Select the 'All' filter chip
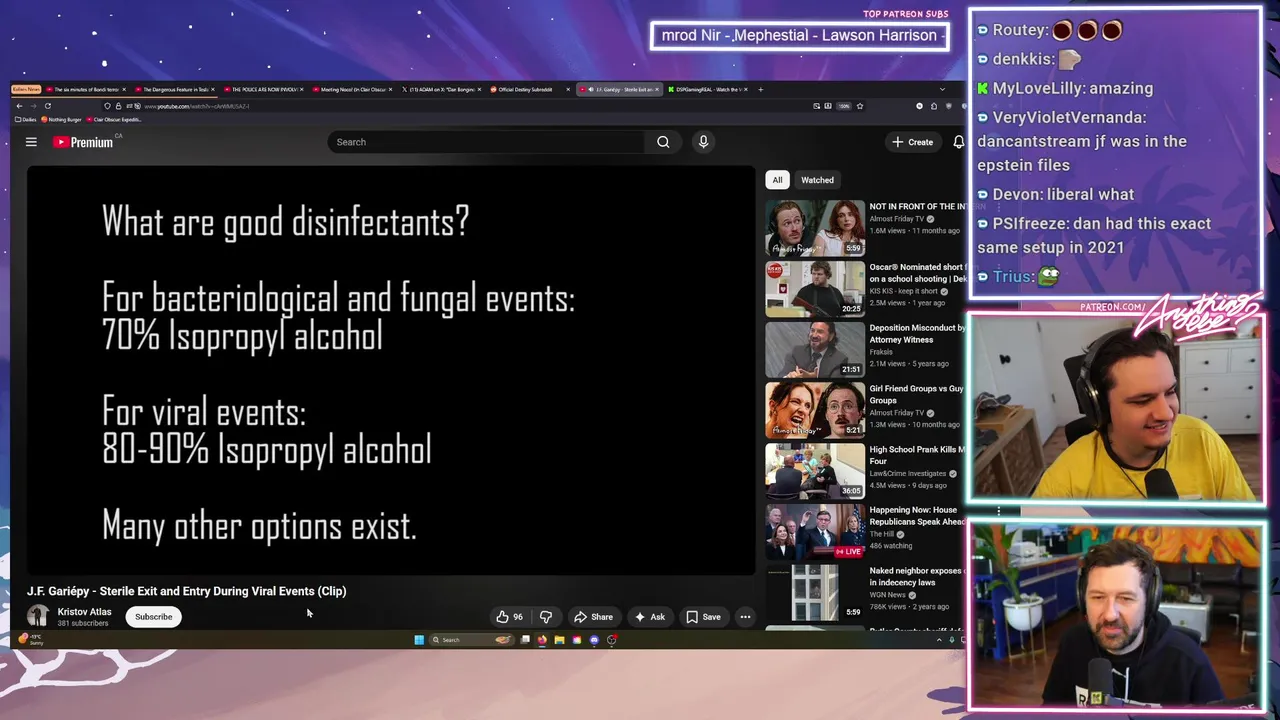The height and width of the screenshot is (720, 1280). click(777, 180)
